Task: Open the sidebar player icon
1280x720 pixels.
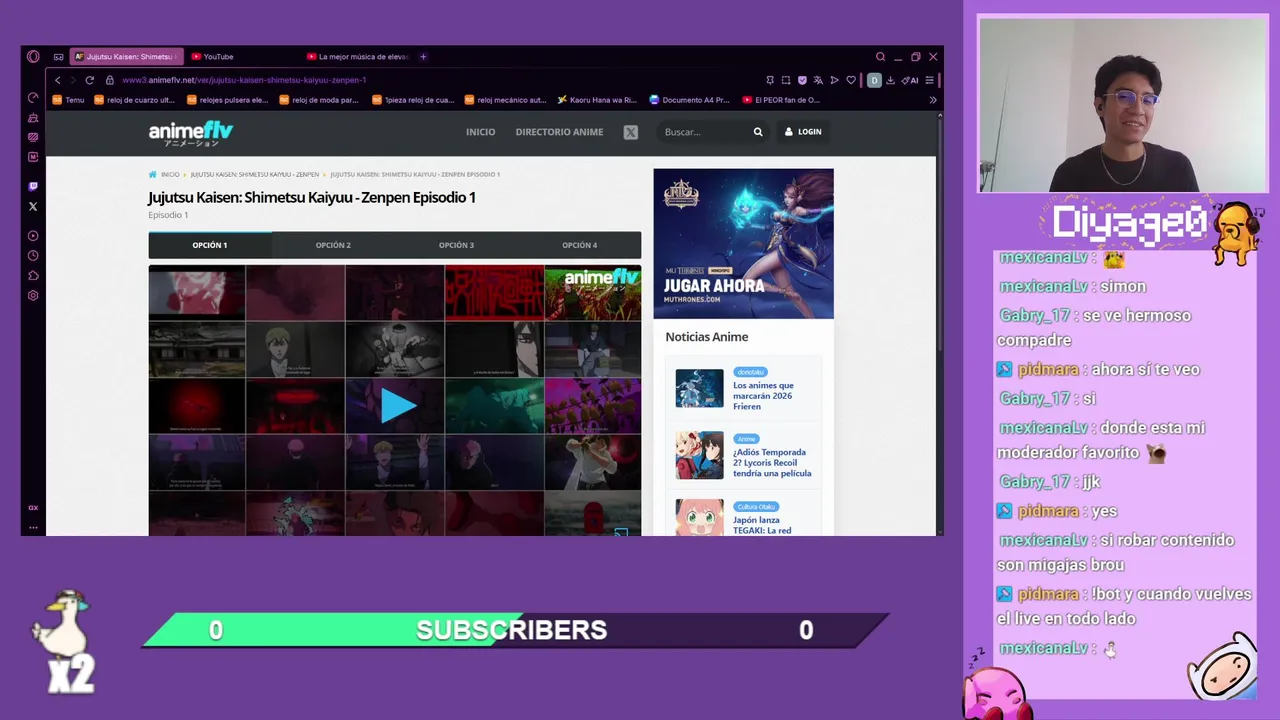Action: [33, 236]
